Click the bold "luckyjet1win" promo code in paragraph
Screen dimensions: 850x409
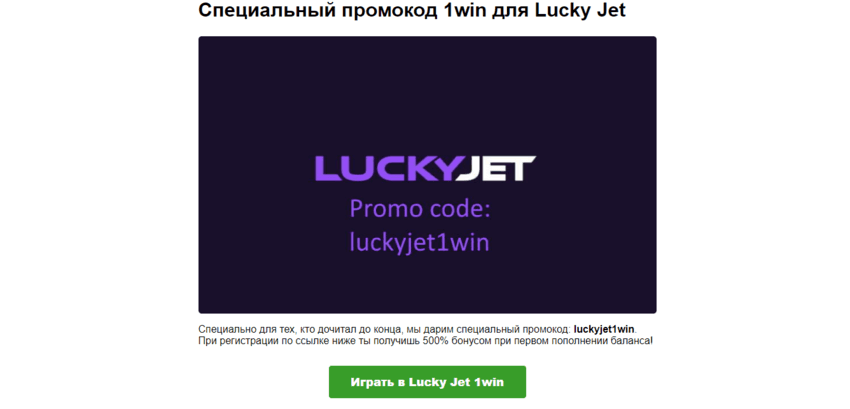tap(603, 329)
